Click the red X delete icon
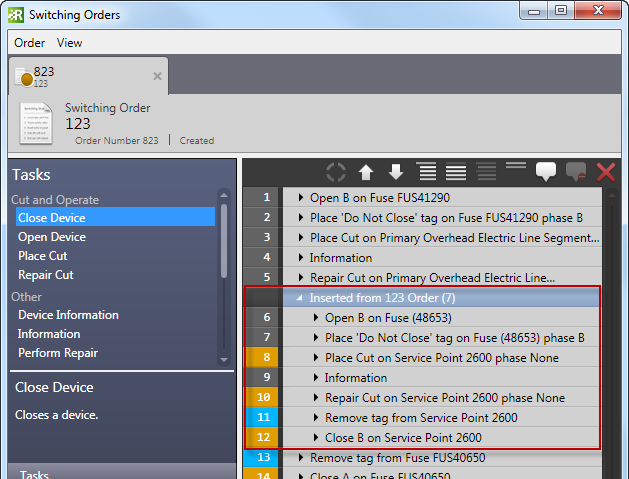This screenshot has width=629, height=479. coord(605,172)
